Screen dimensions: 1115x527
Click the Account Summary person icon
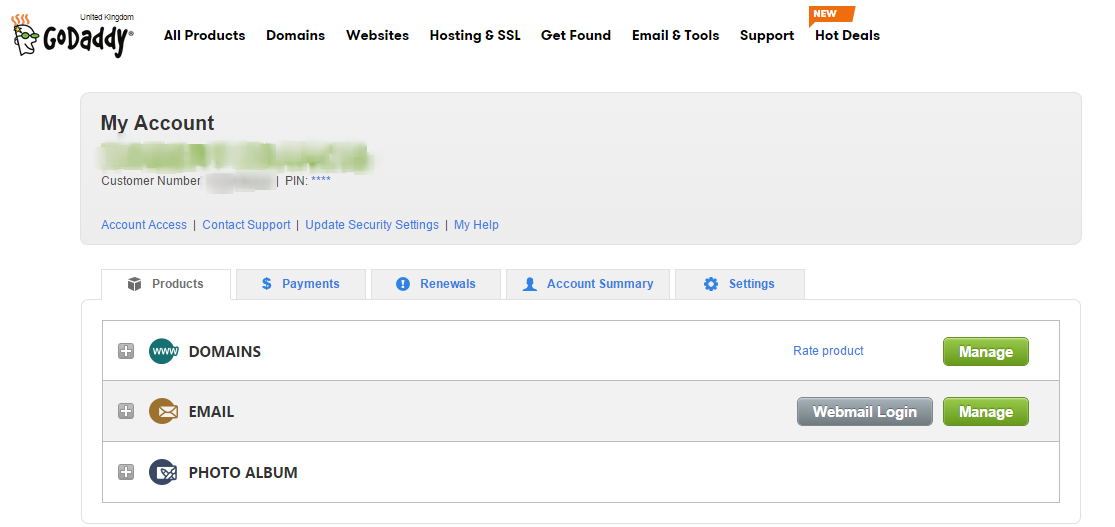click(530, 284)
